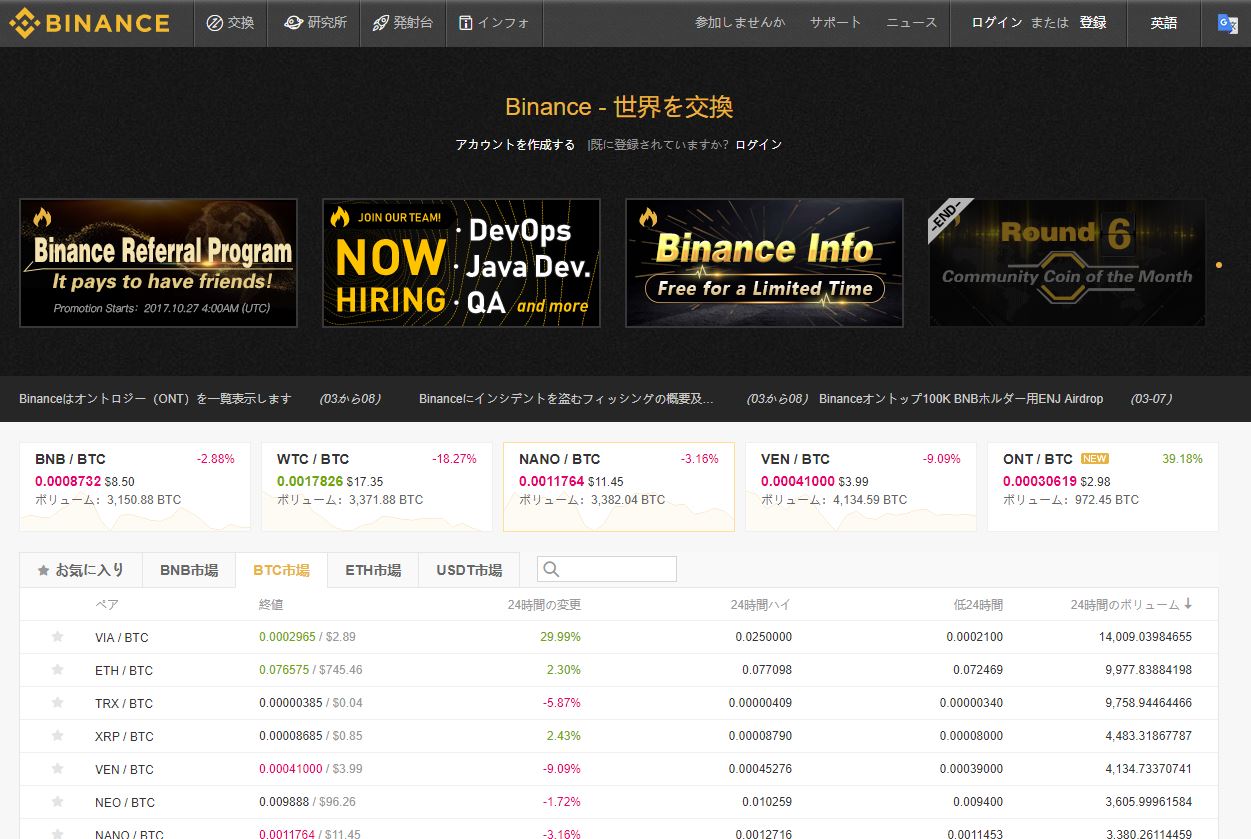This screenshot has height=839, width=1251.
Task: Favorite star for XRP / BTC
Action: coord(57,736)
